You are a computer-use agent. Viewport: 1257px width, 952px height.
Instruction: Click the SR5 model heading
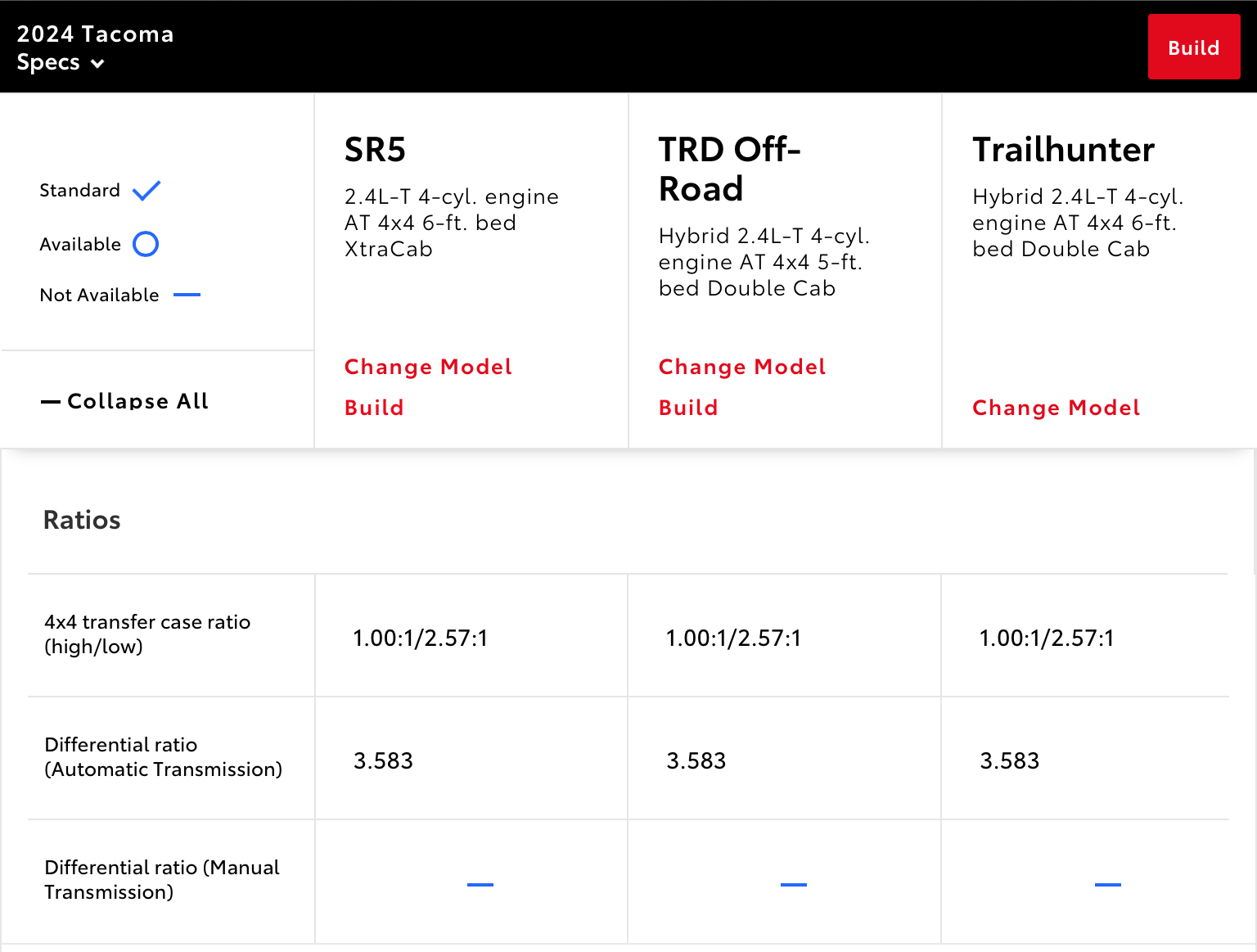click(375, 150)
